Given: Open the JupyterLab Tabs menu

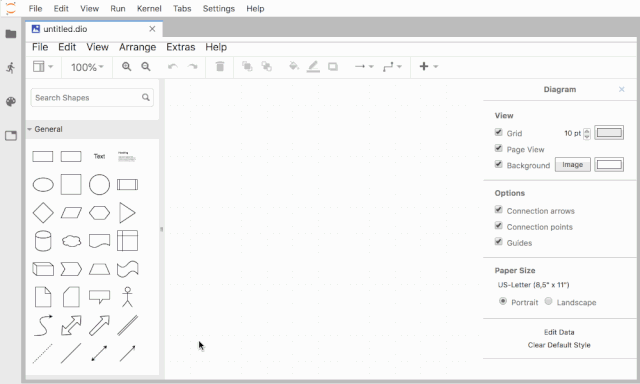Looking at the screenshot, I should coord(182,9).
